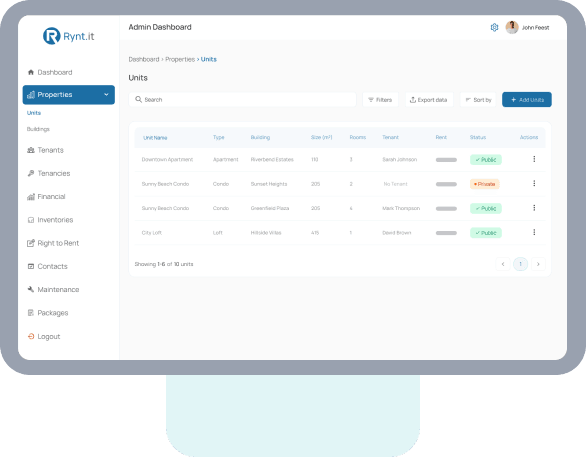The width and height of the screenshot is (586, 457).
Task: Open actions menu for Sunset Heights unit
Action: pos(534,183)
